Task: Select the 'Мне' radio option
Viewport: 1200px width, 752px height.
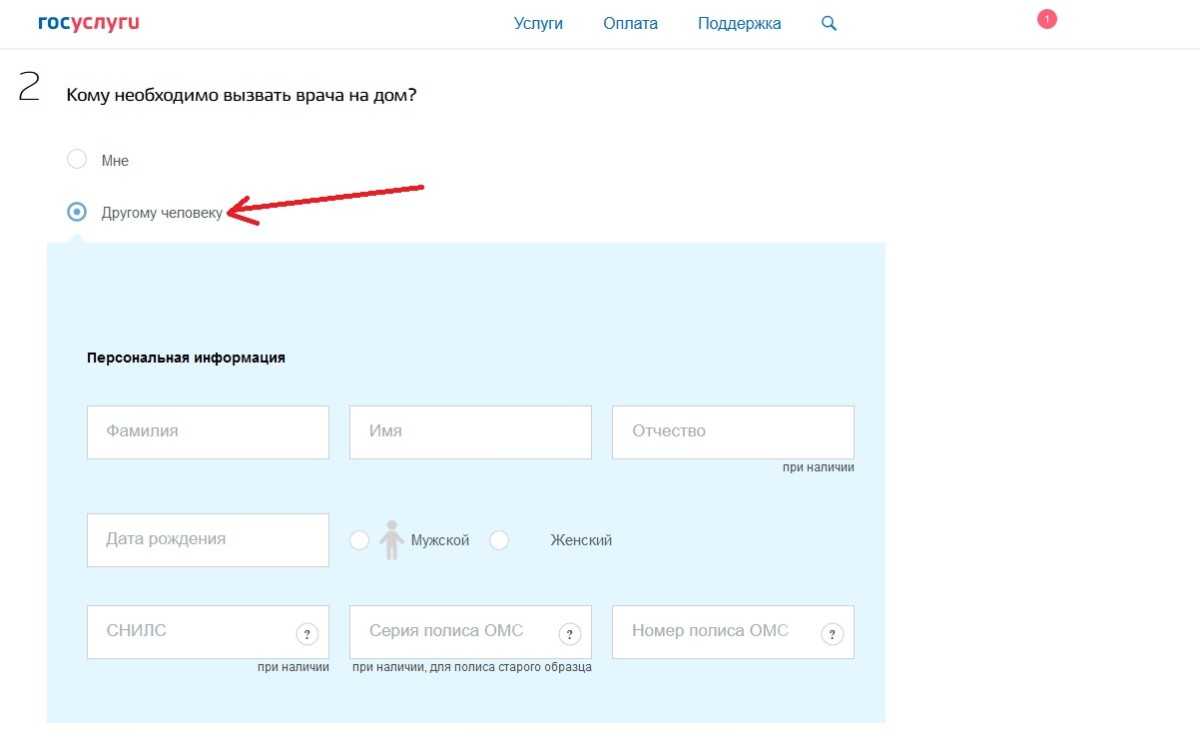Action: click(77, 159)
